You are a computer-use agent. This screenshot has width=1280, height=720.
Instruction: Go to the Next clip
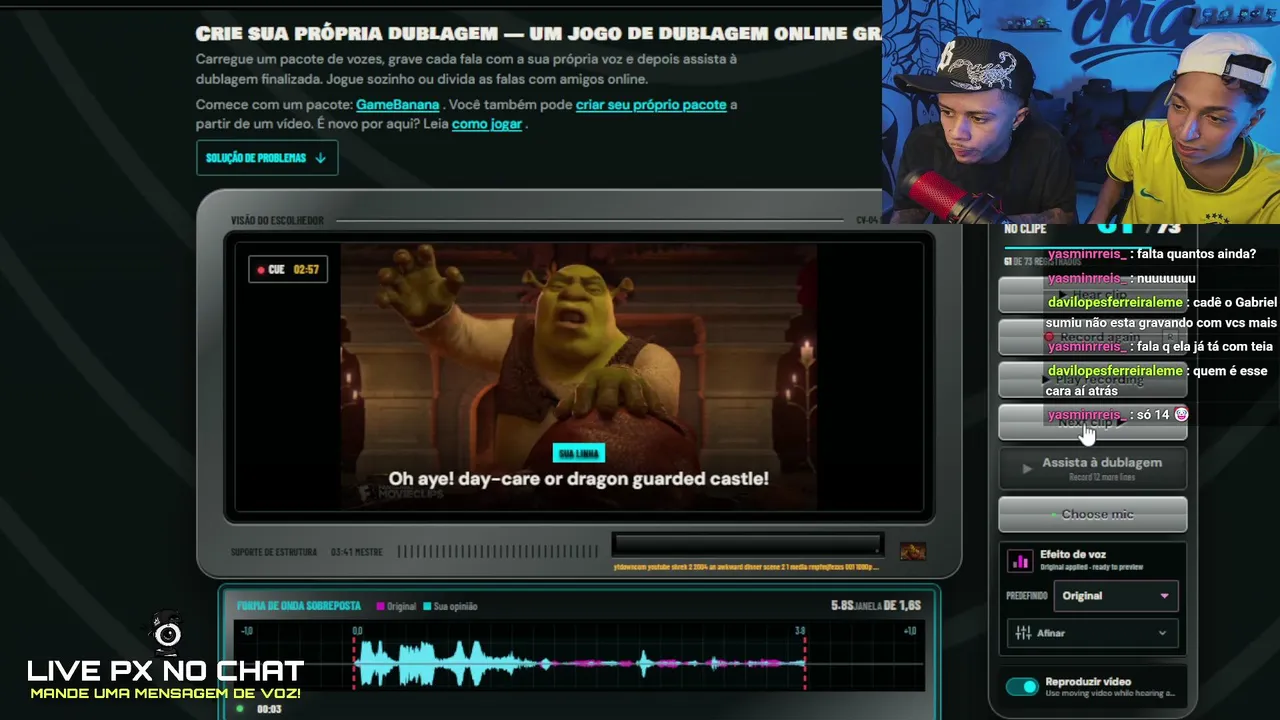point(1093,423)
